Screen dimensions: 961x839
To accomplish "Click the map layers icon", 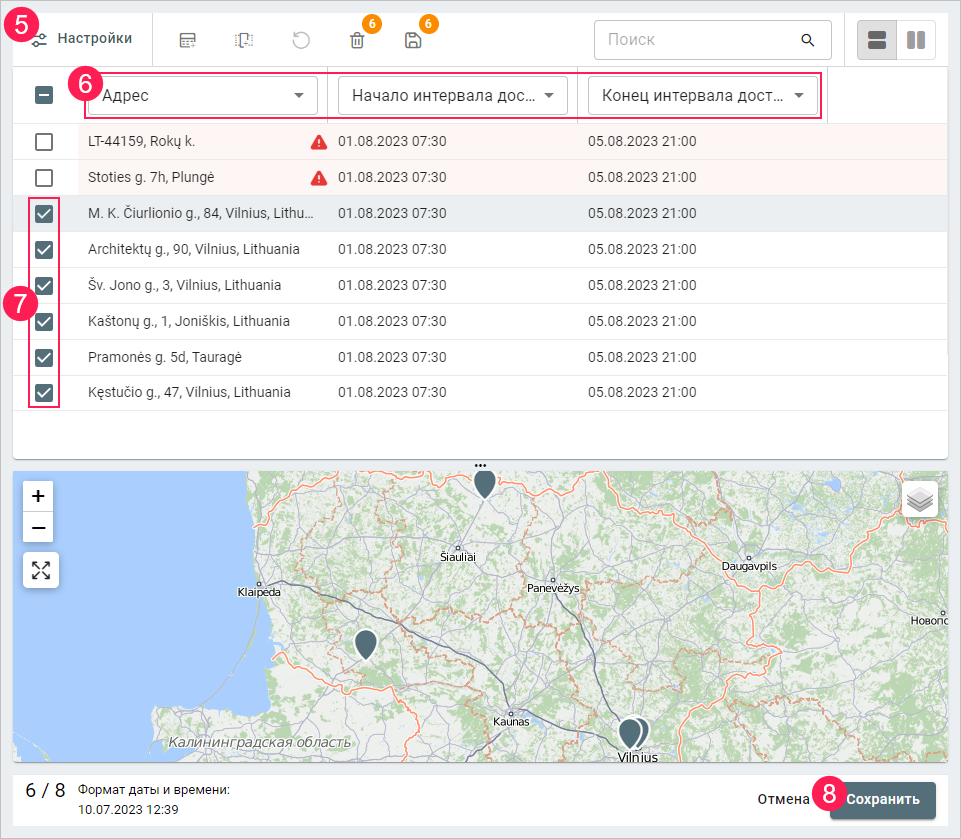I will 919,498.
